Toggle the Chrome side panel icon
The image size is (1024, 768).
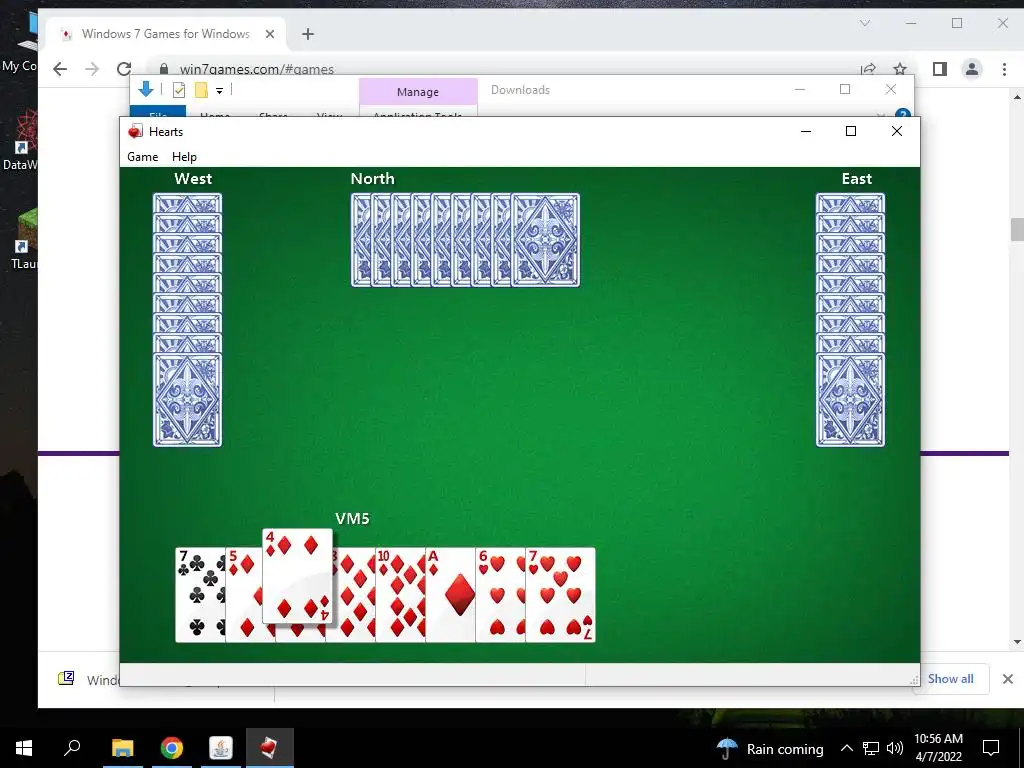(940, 69)
